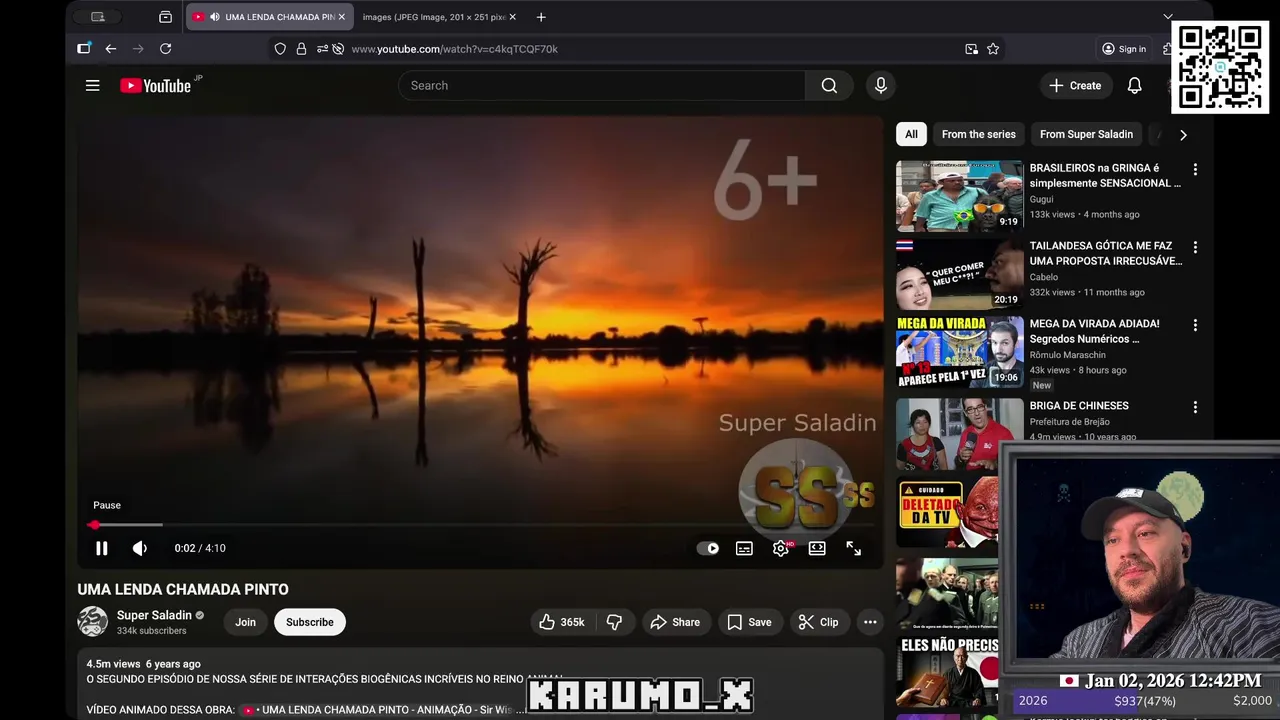Screen dimensions: 1280x720
Task: Open options menu for TAILANDESA GÓTICA video
Action: pos(1195,247)
